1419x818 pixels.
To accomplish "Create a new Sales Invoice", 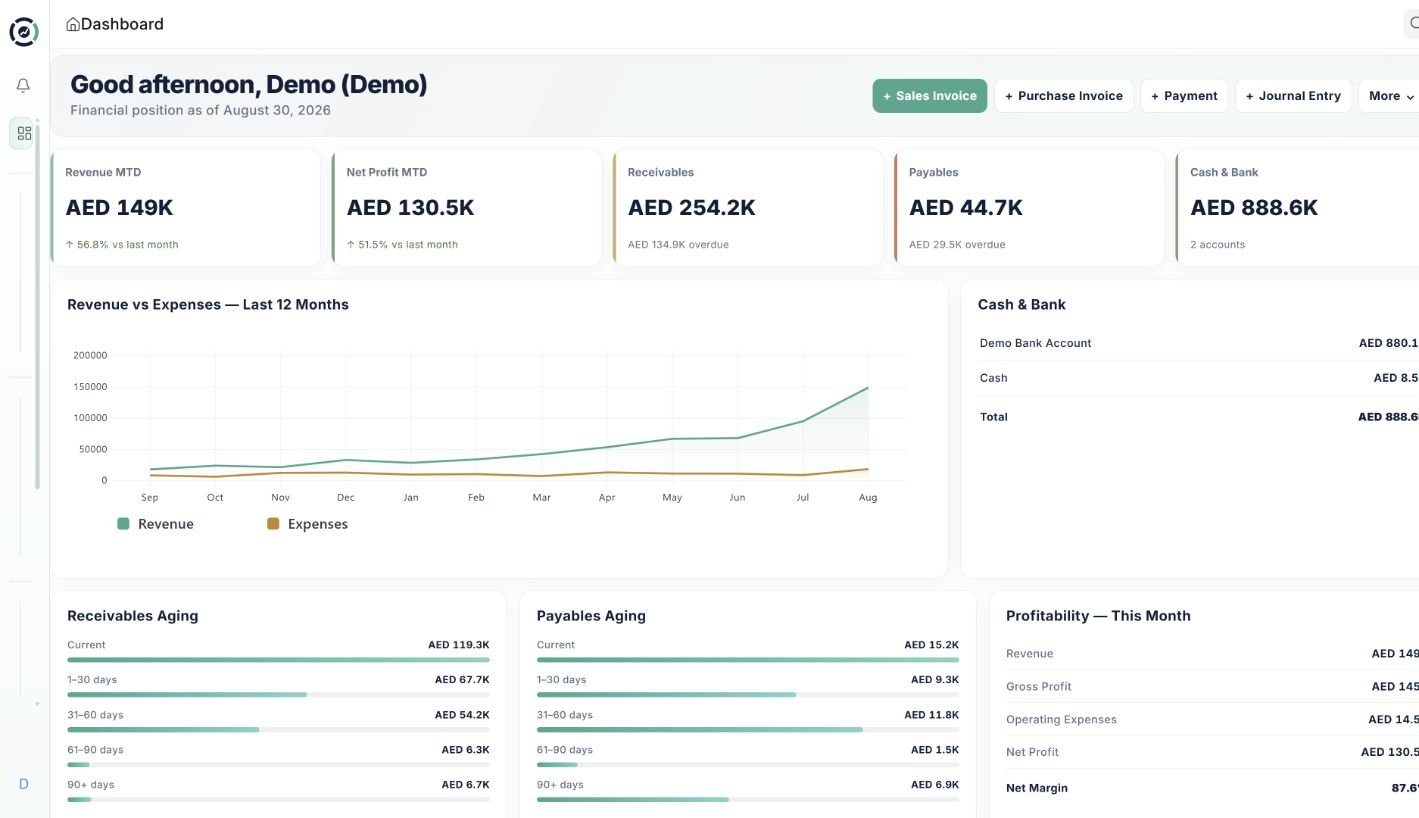I will (930, 96).
